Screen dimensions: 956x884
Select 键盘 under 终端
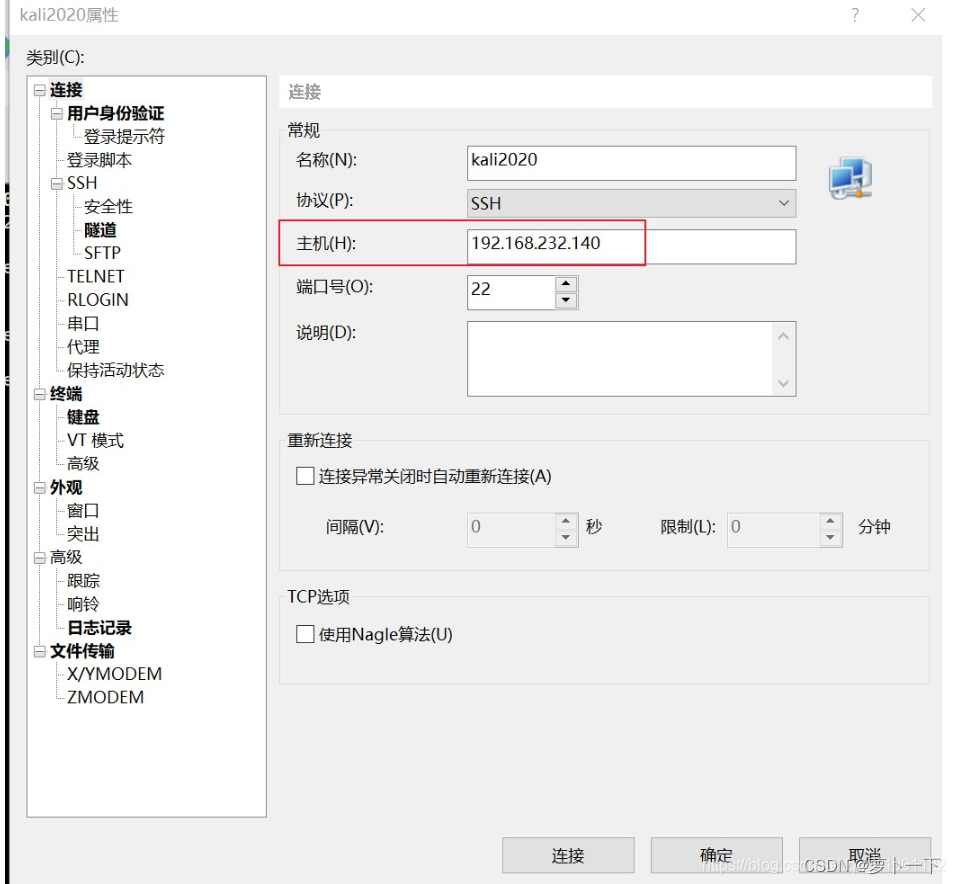(83, 417)
